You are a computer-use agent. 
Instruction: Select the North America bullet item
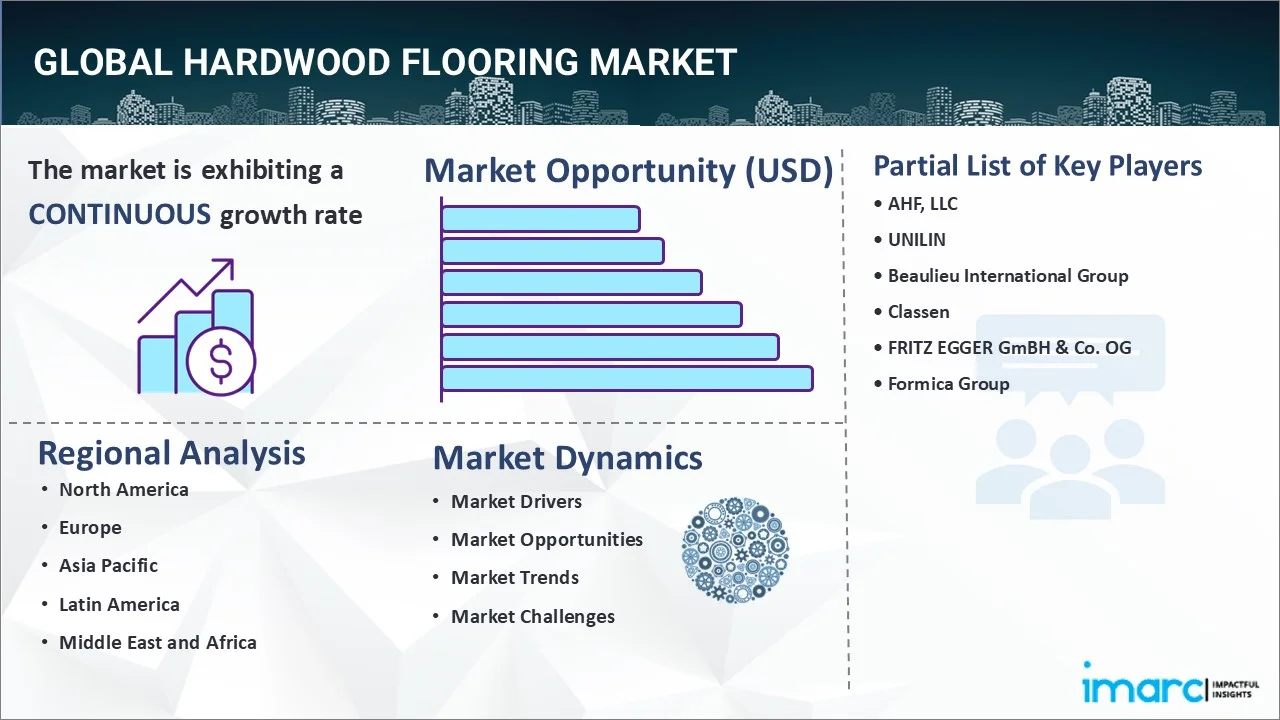[x=123, y=489]
